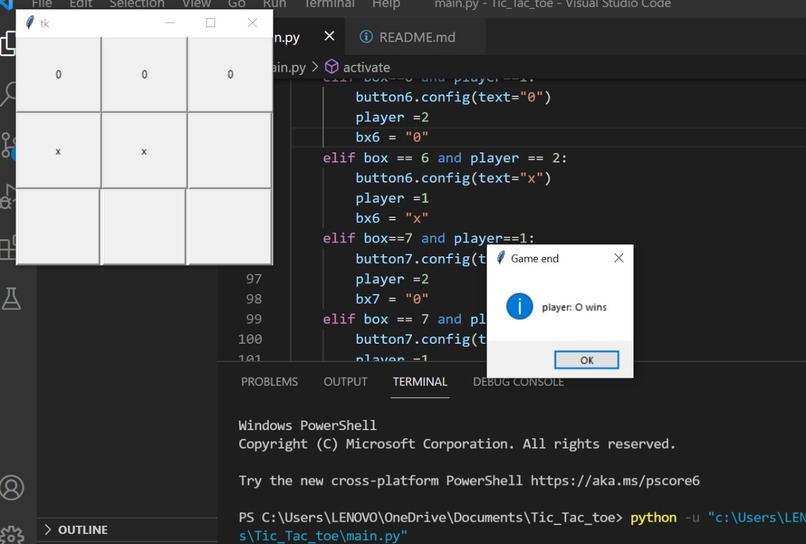
Task: Close the Game end dialog
Action: [x=619, y=258]
